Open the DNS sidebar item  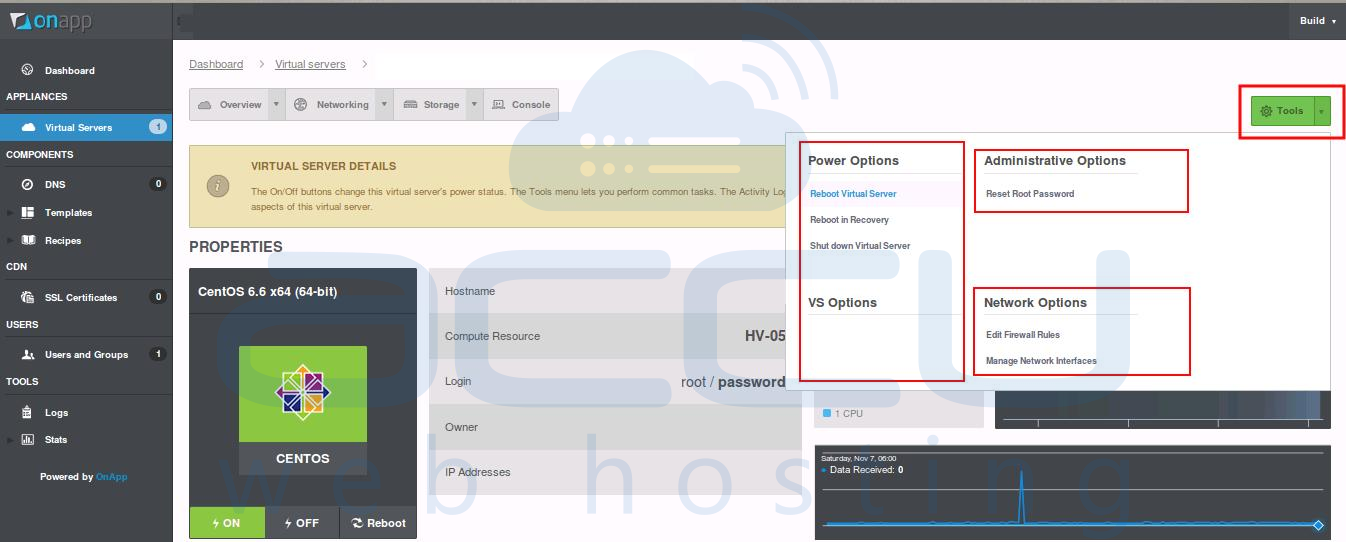click(55, 185)
